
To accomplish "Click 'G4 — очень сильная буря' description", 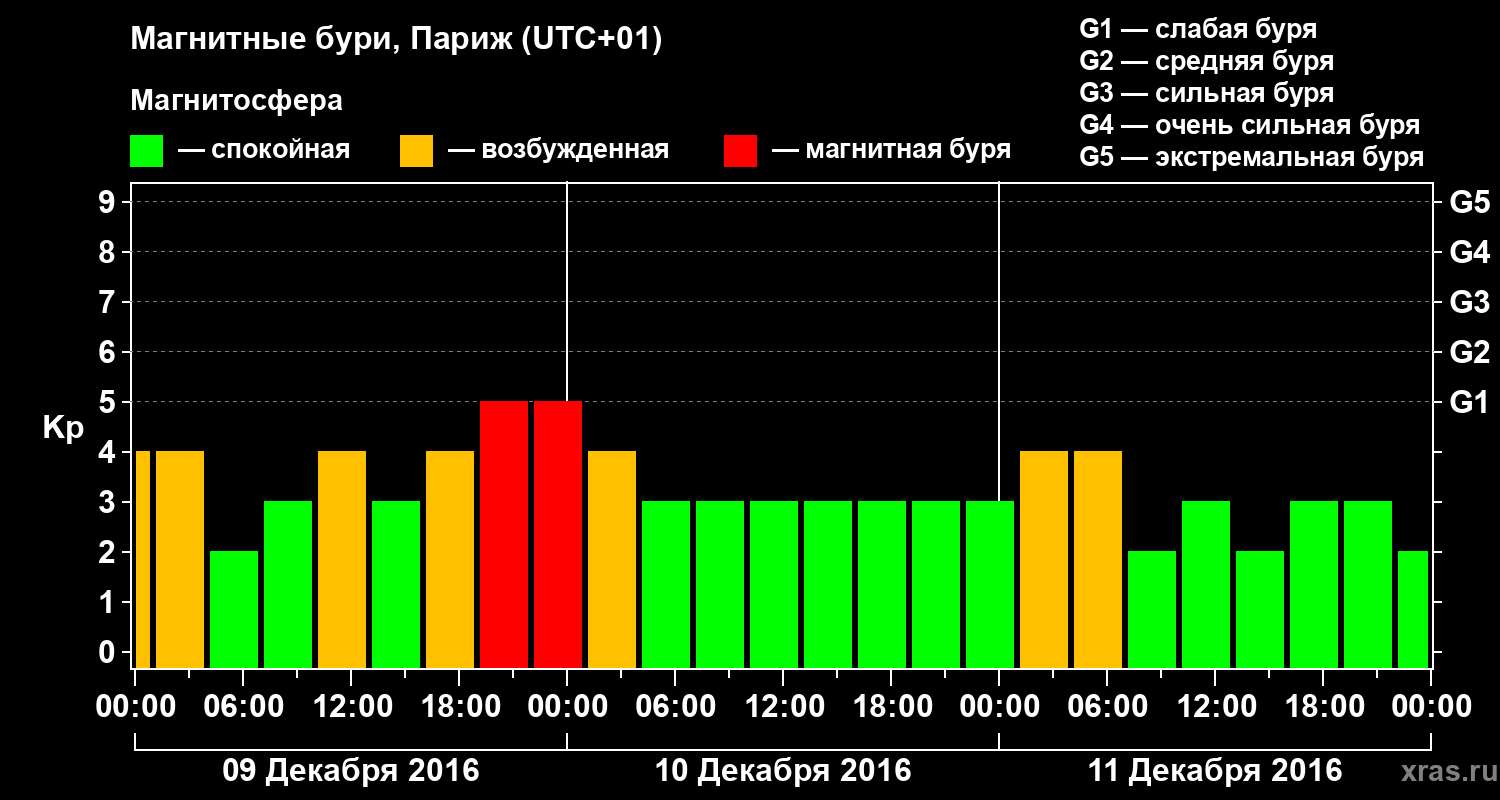I will click(1250, 125).
